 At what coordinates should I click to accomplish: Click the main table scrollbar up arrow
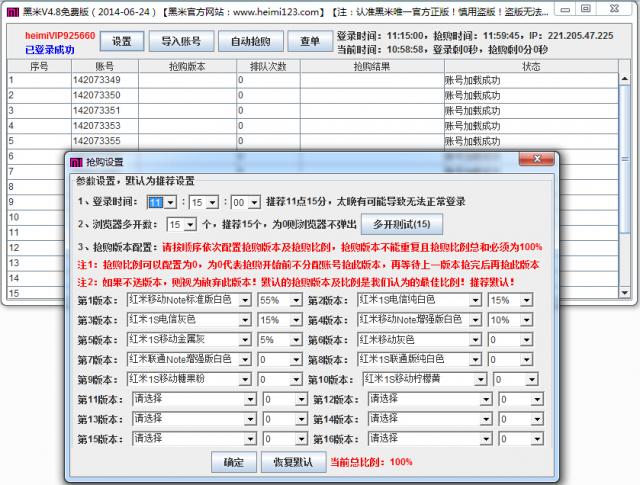[x=625, y=79]
